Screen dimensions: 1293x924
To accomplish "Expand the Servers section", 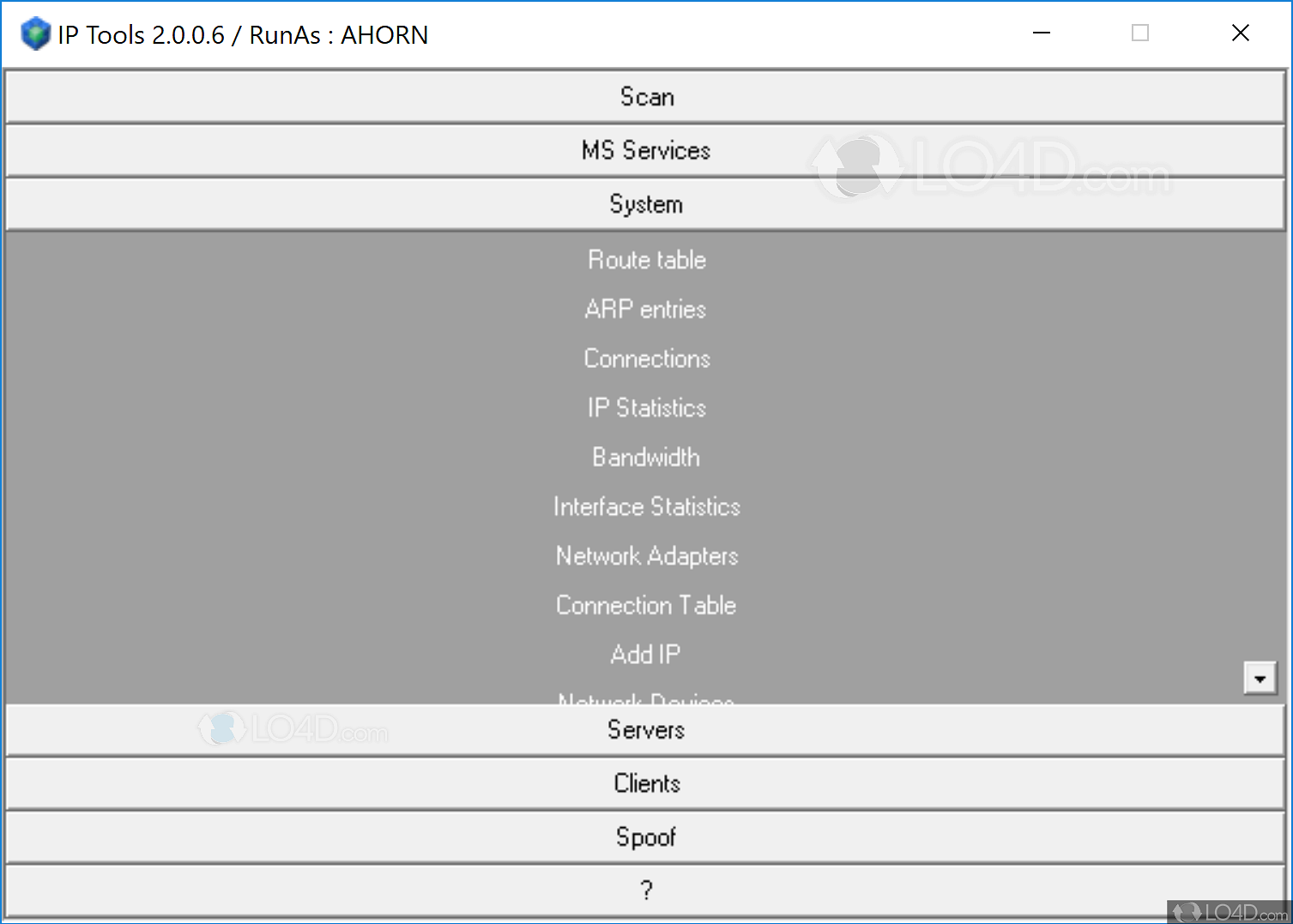I will [645, 730].
